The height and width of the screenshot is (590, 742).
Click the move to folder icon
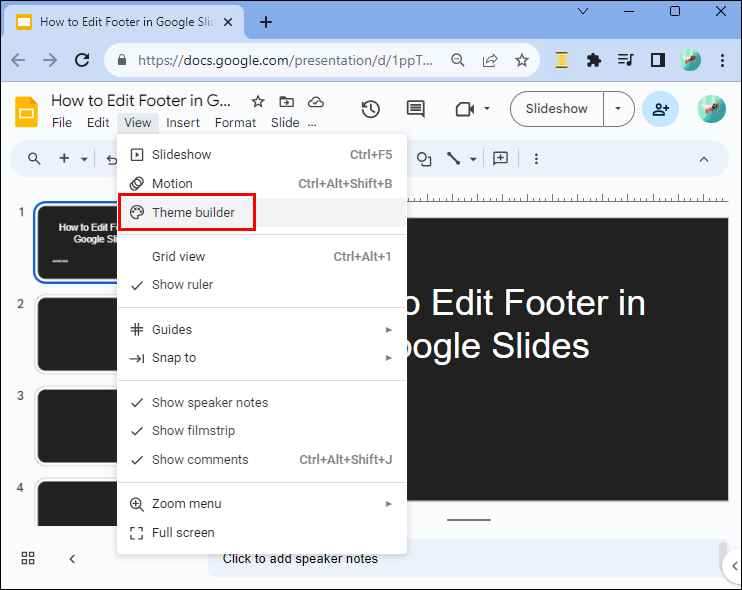click(x=286, y=101)
